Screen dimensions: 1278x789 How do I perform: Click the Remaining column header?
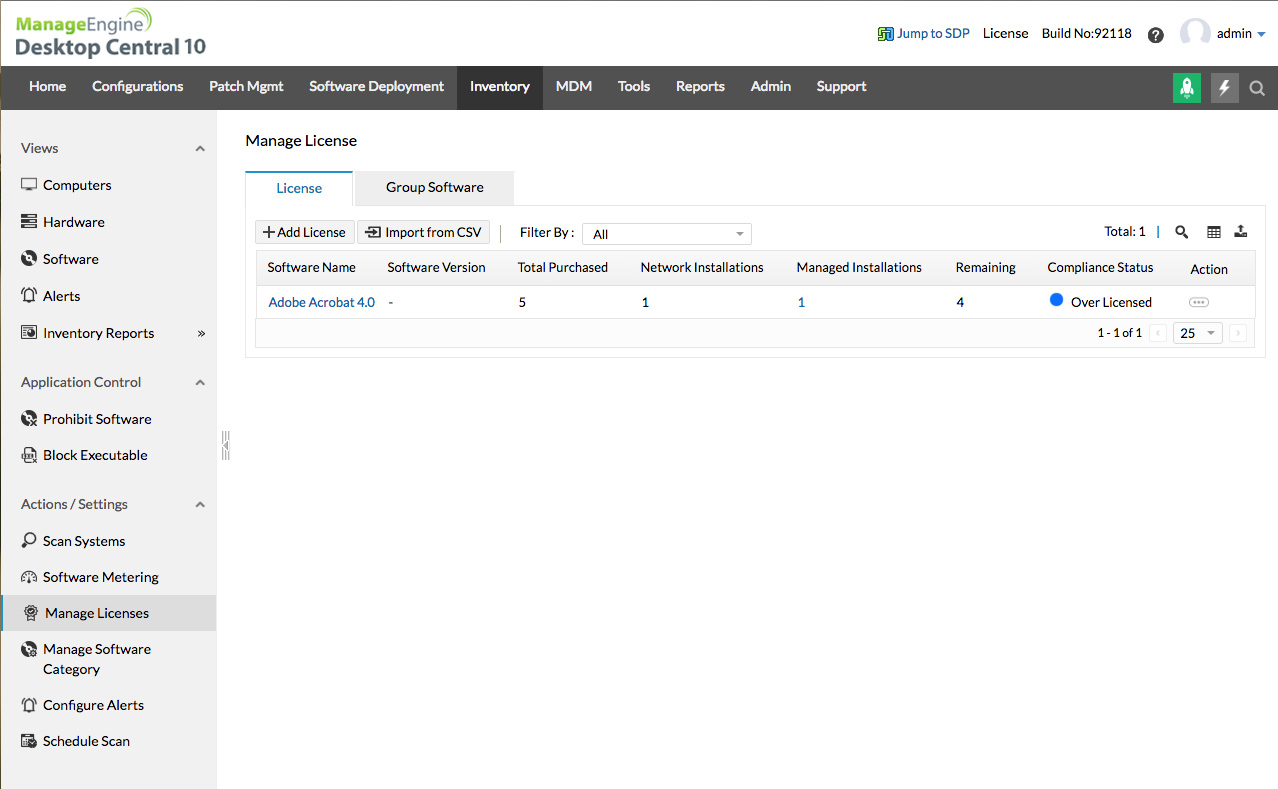(x=986, y=267)
